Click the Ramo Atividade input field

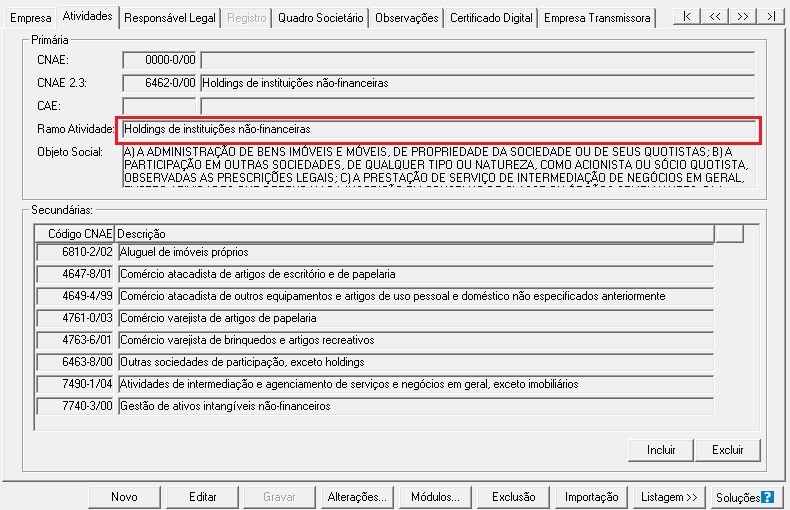(439, 130)
